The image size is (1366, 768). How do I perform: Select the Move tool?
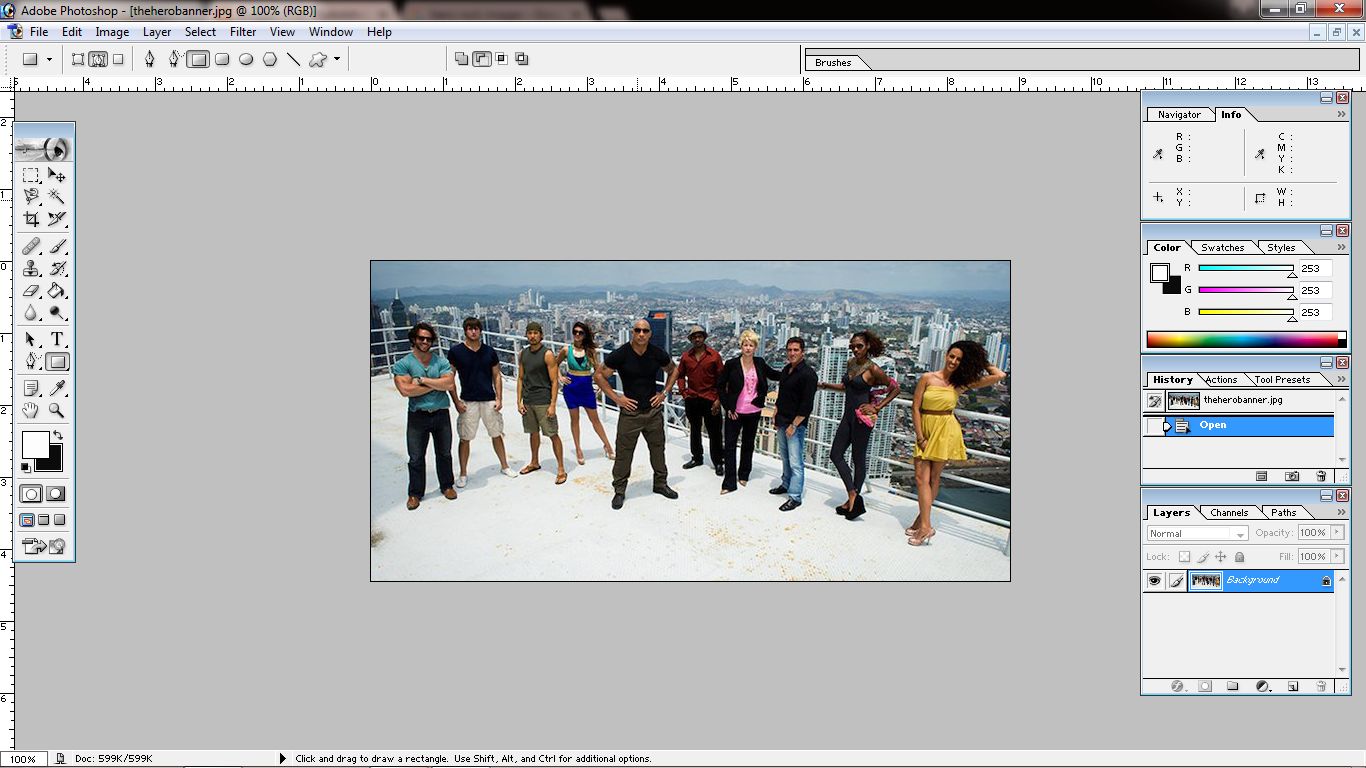[55, 175]
